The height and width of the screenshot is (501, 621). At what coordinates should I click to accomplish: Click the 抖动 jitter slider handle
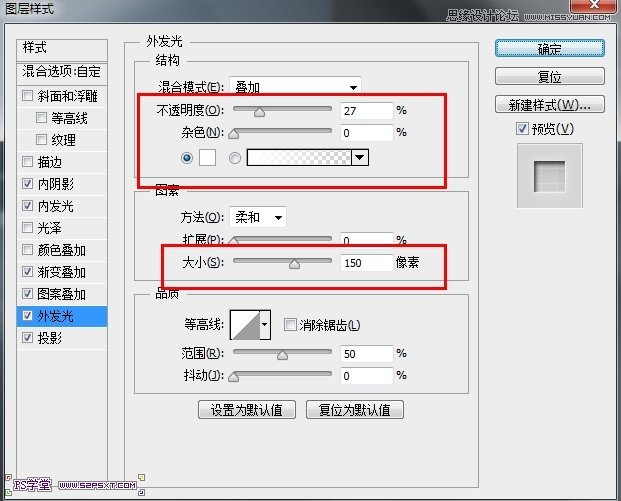coord(234,377)
